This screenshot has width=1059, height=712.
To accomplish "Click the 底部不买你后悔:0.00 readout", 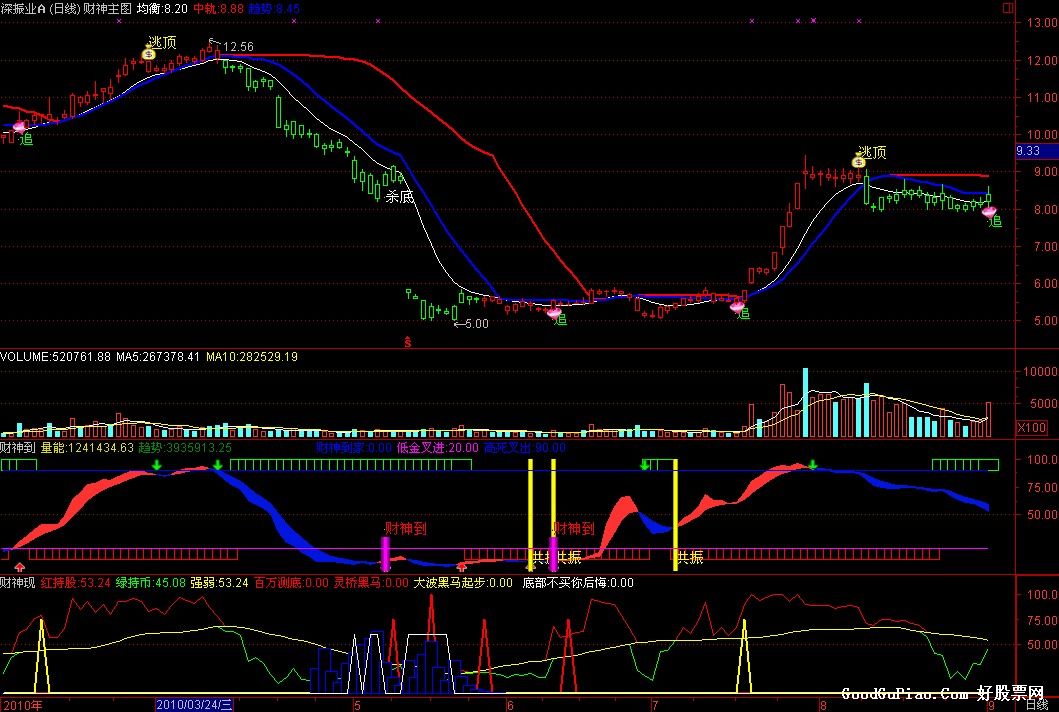I will click(x=578, y=582).
